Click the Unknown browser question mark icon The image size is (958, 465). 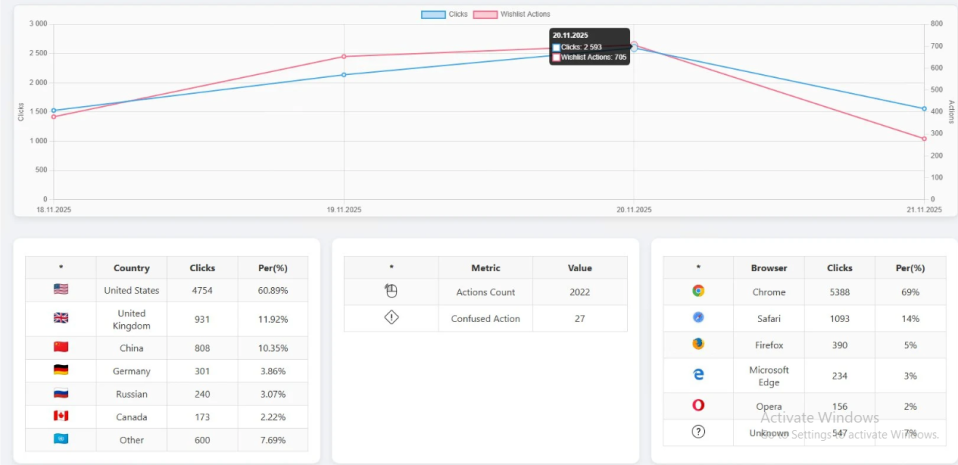[x=698, y=432]
